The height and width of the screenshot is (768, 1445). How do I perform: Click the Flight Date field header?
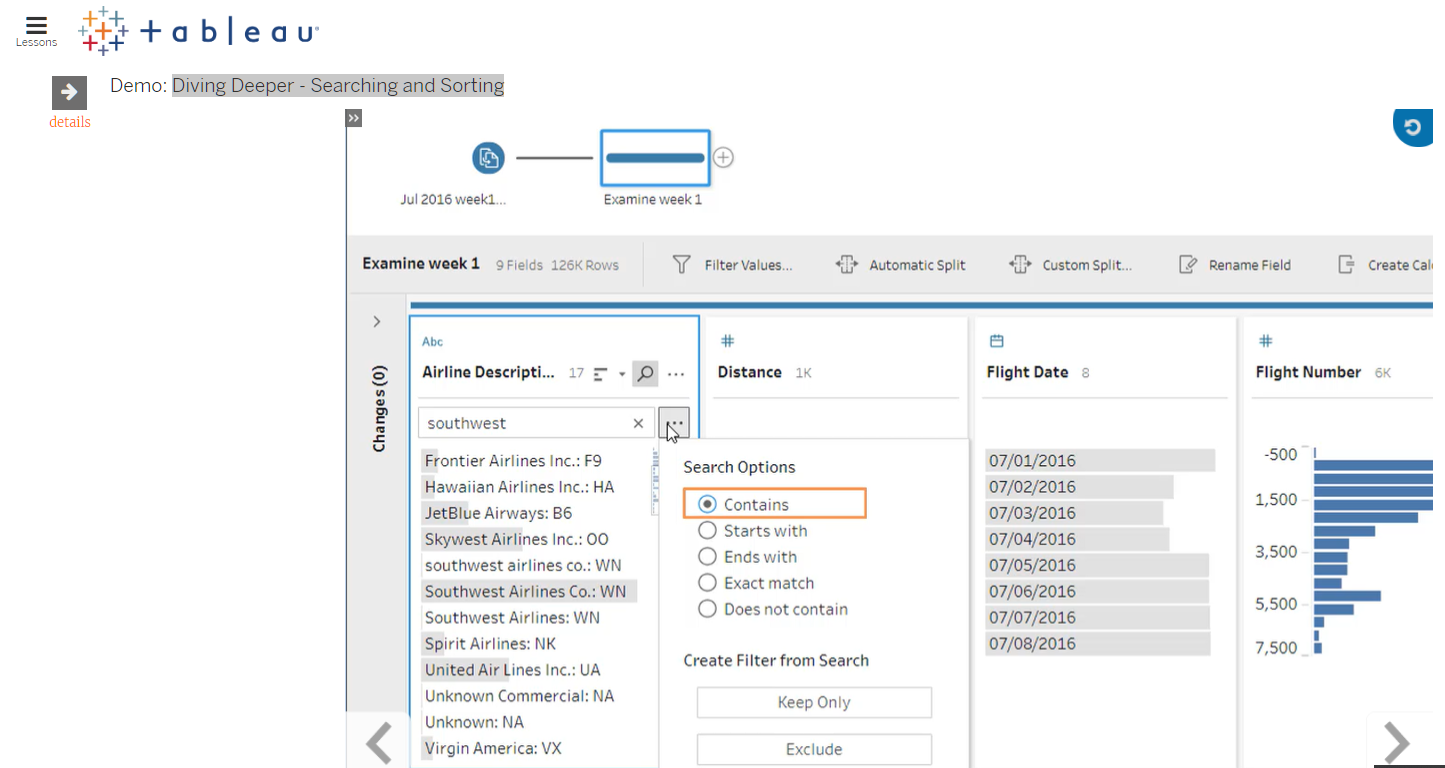pos(1027,372)
